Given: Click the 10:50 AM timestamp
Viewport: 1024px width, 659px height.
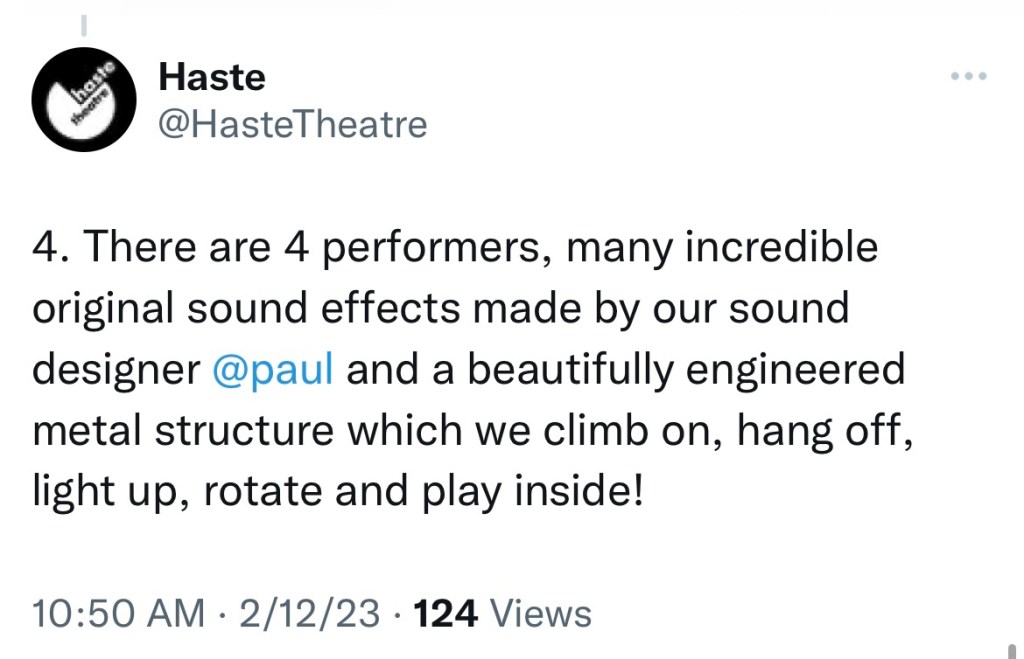Looking at the screenshot, I should tap(118, 613).
